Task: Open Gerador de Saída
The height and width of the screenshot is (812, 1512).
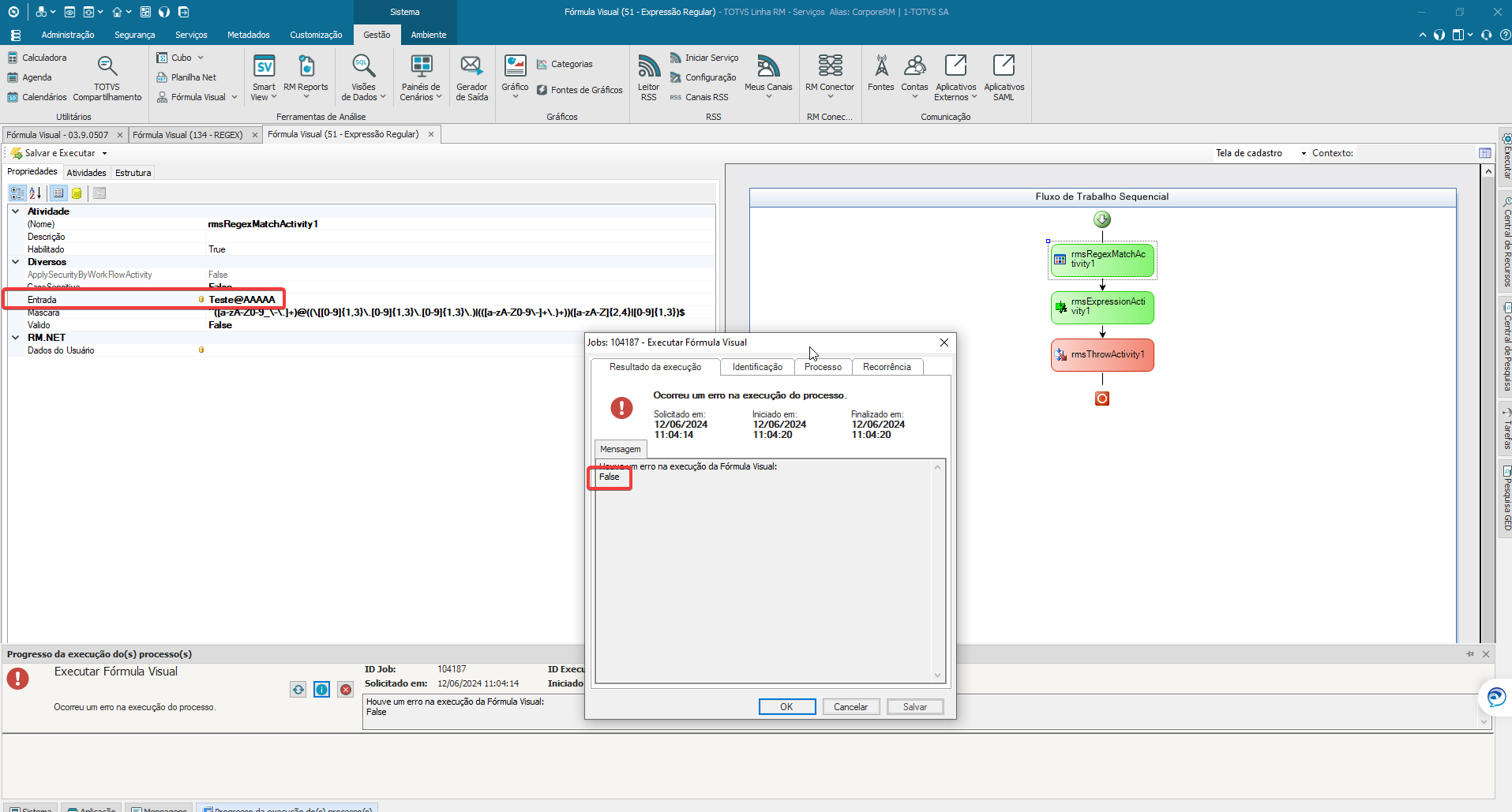Action: click(x=471, y=78)
